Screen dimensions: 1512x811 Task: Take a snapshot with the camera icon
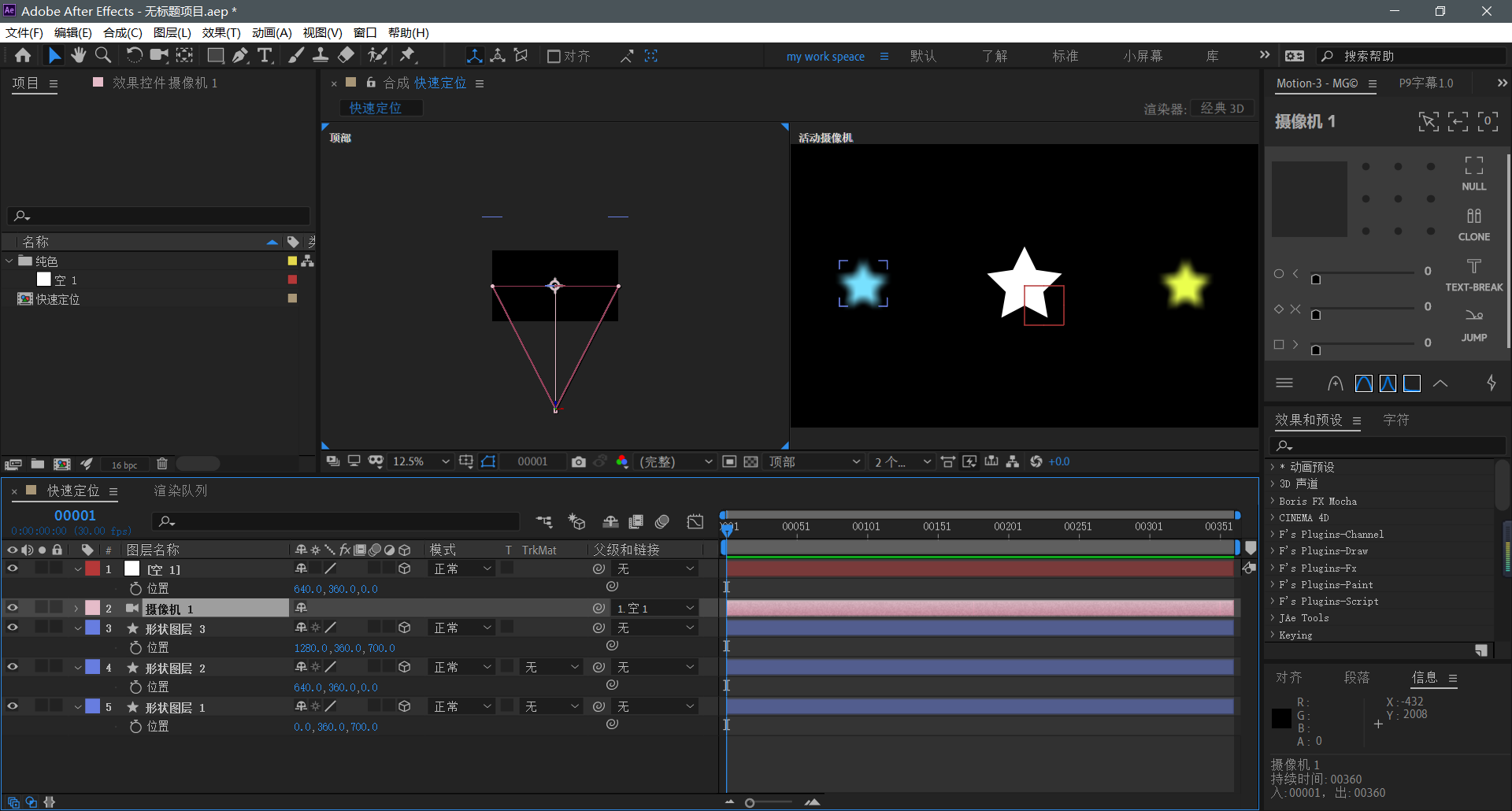579,462
